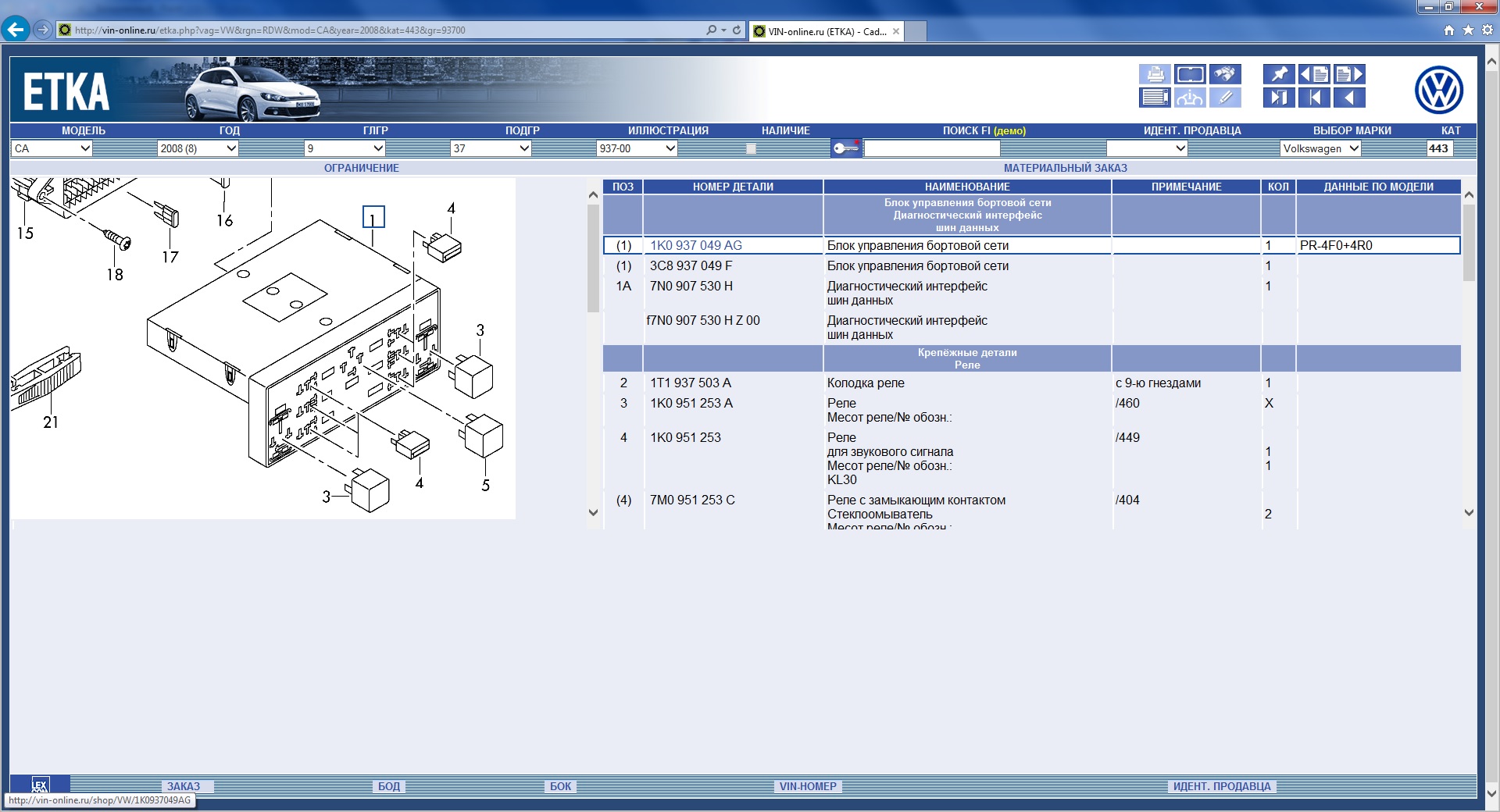1500x812 pixels.
Task: Click the ДАННЫЕ ПО МОДЕЛИ column header
Action: click(1378, 187)
